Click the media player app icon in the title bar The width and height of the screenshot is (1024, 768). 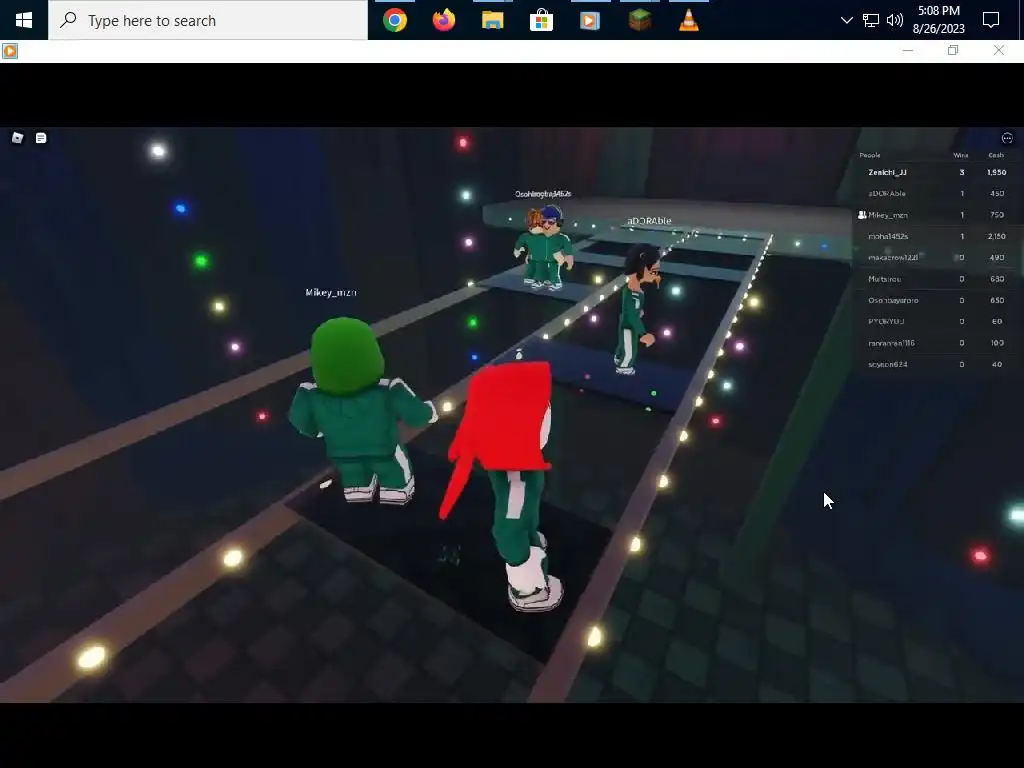[10, 51]
